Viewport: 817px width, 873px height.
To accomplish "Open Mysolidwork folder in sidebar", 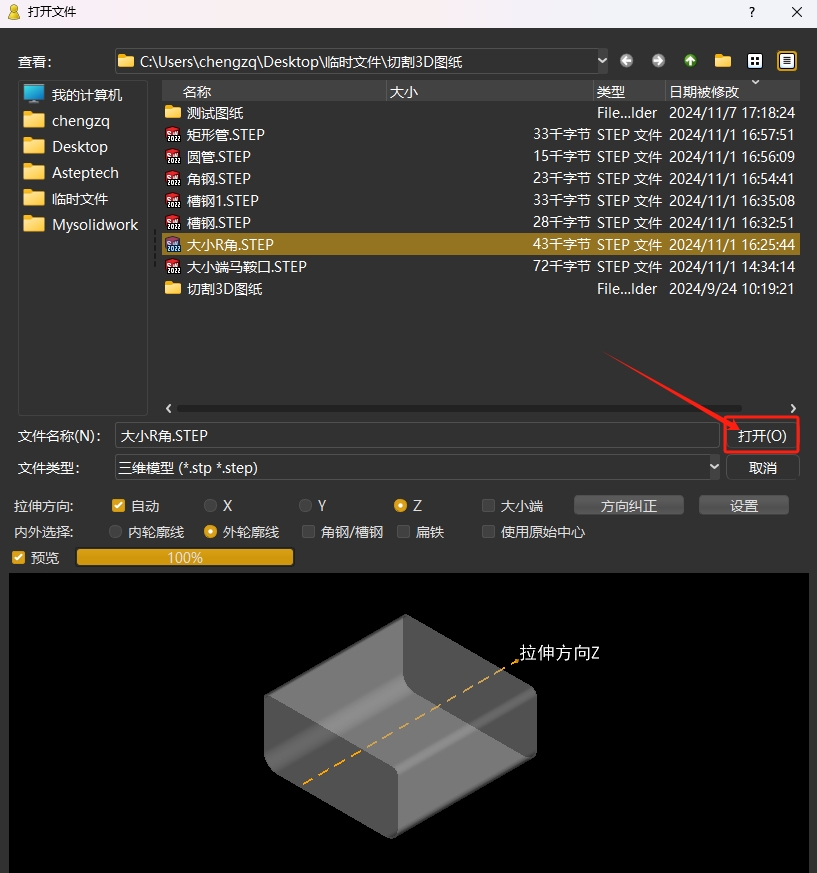I will (80, 224).
